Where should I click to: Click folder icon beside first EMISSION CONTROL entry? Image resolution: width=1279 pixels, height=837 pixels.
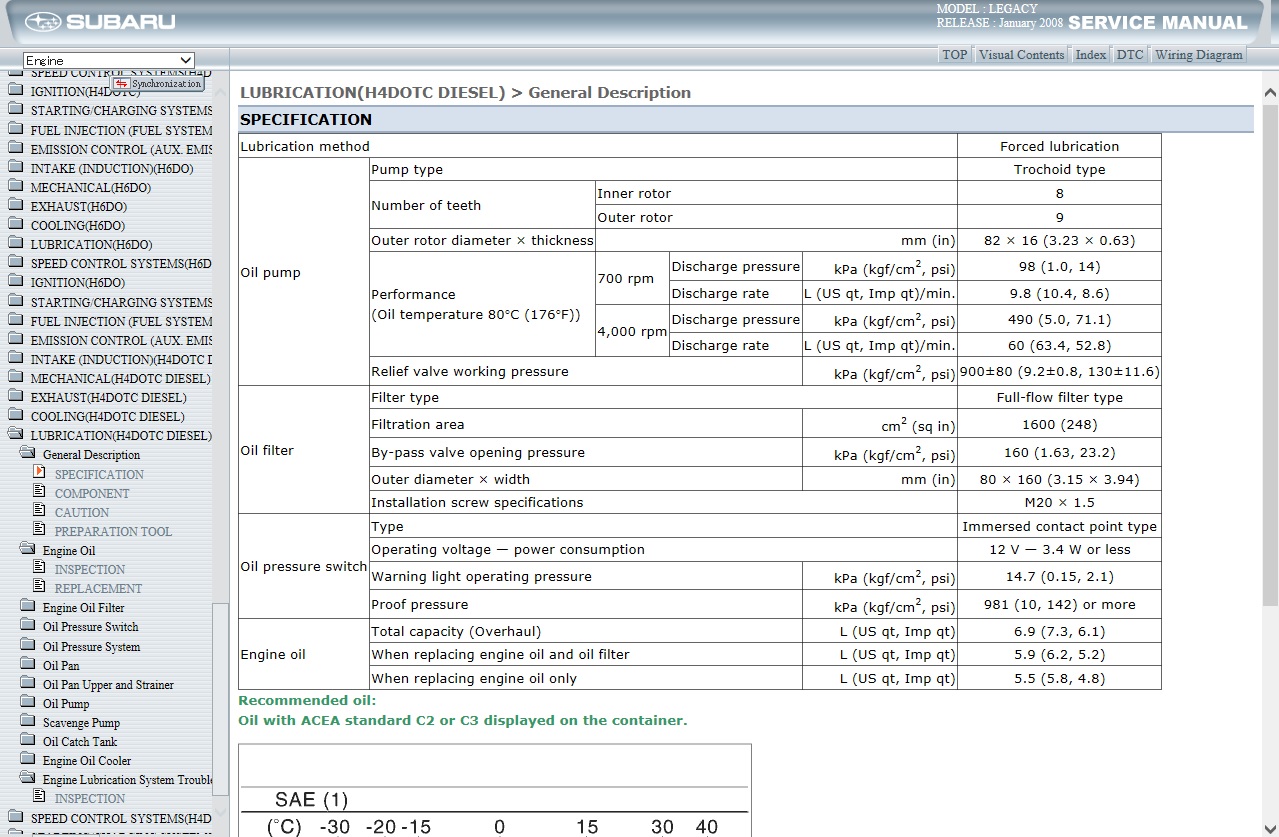(x=15, y=148)
